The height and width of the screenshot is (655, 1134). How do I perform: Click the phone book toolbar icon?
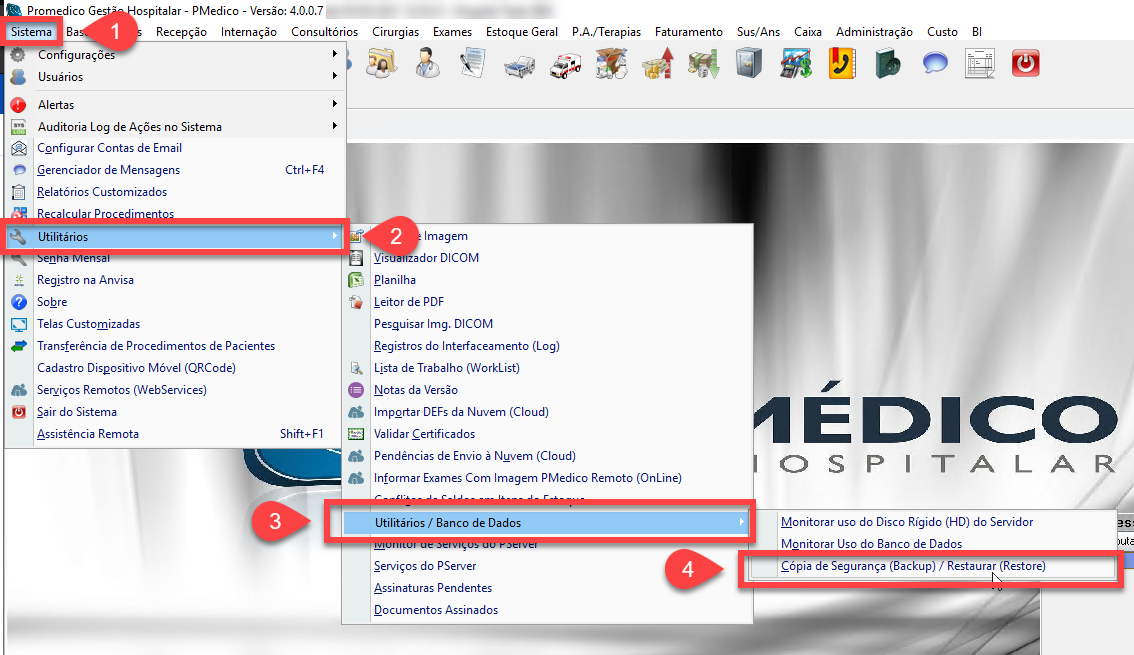841,65
